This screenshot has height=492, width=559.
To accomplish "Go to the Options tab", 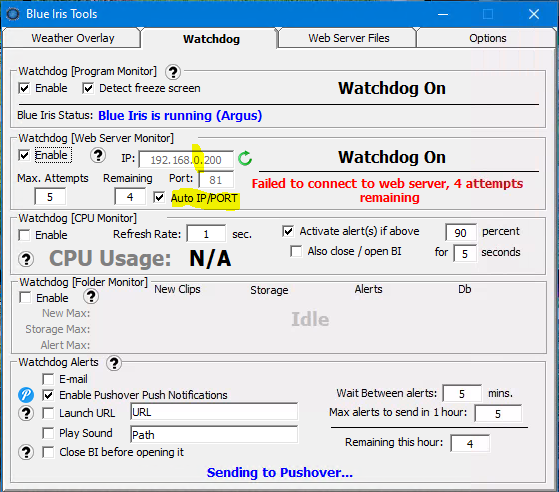I will click(487, 38).
